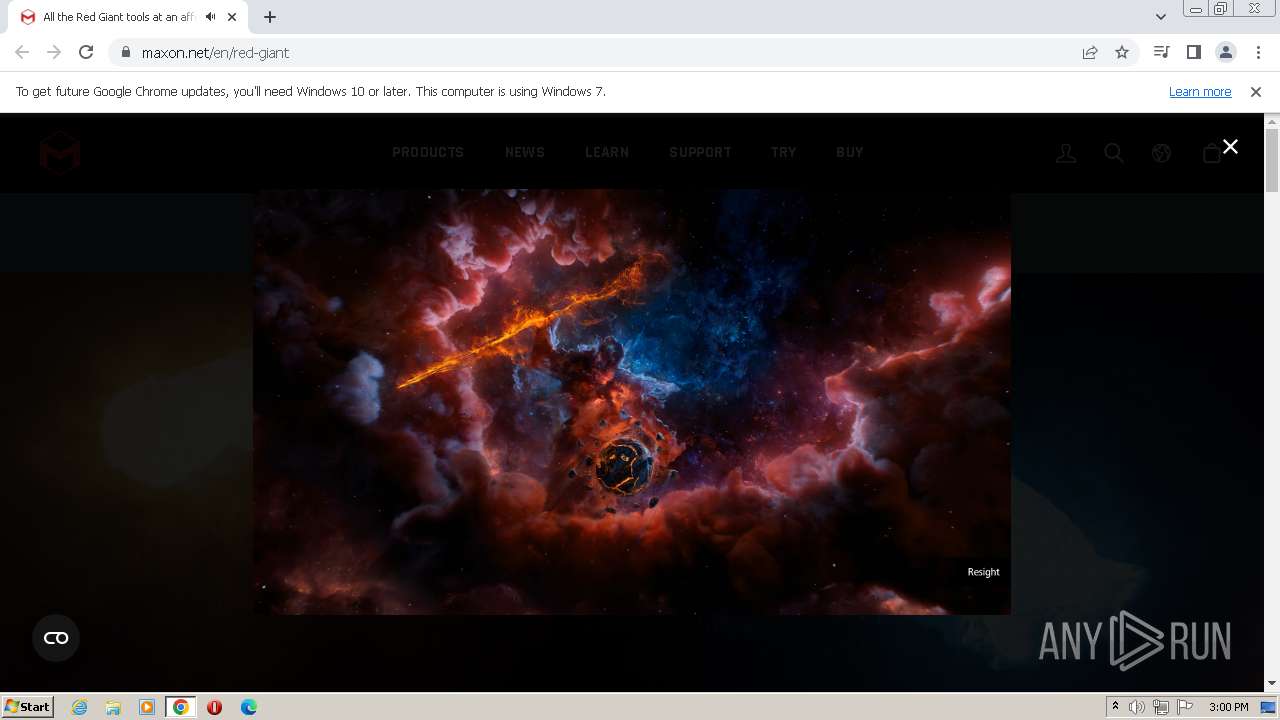Screen dimensions: 1280x720
Task: Click the page scrollbar down arrow
Action: pos(1272,684)
